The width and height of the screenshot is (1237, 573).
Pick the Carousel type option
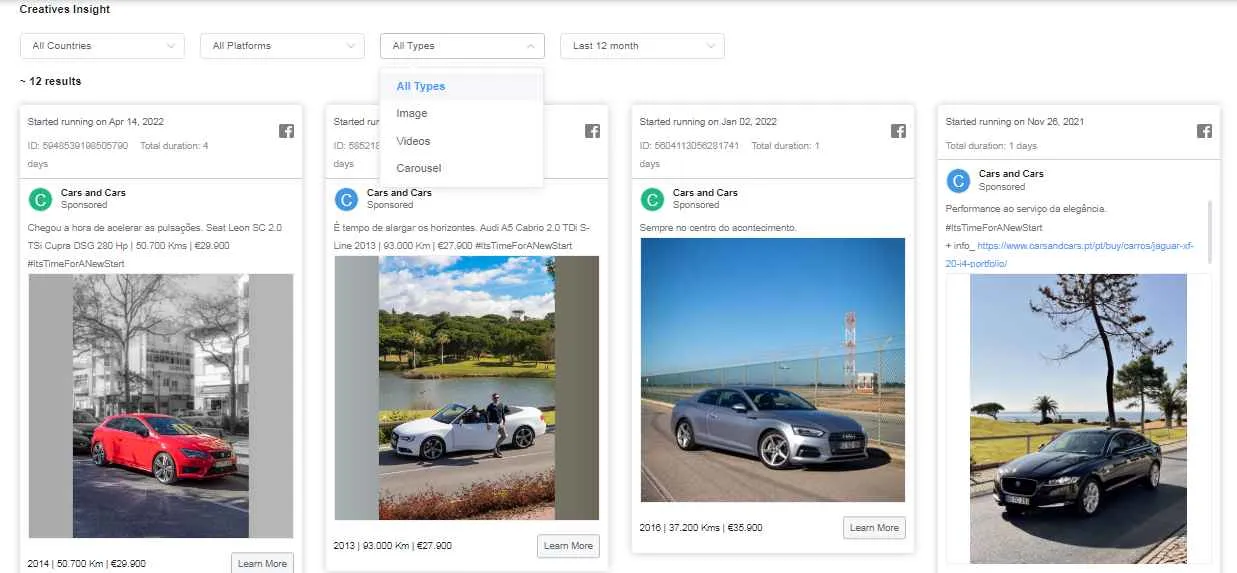tap(418, 168)
